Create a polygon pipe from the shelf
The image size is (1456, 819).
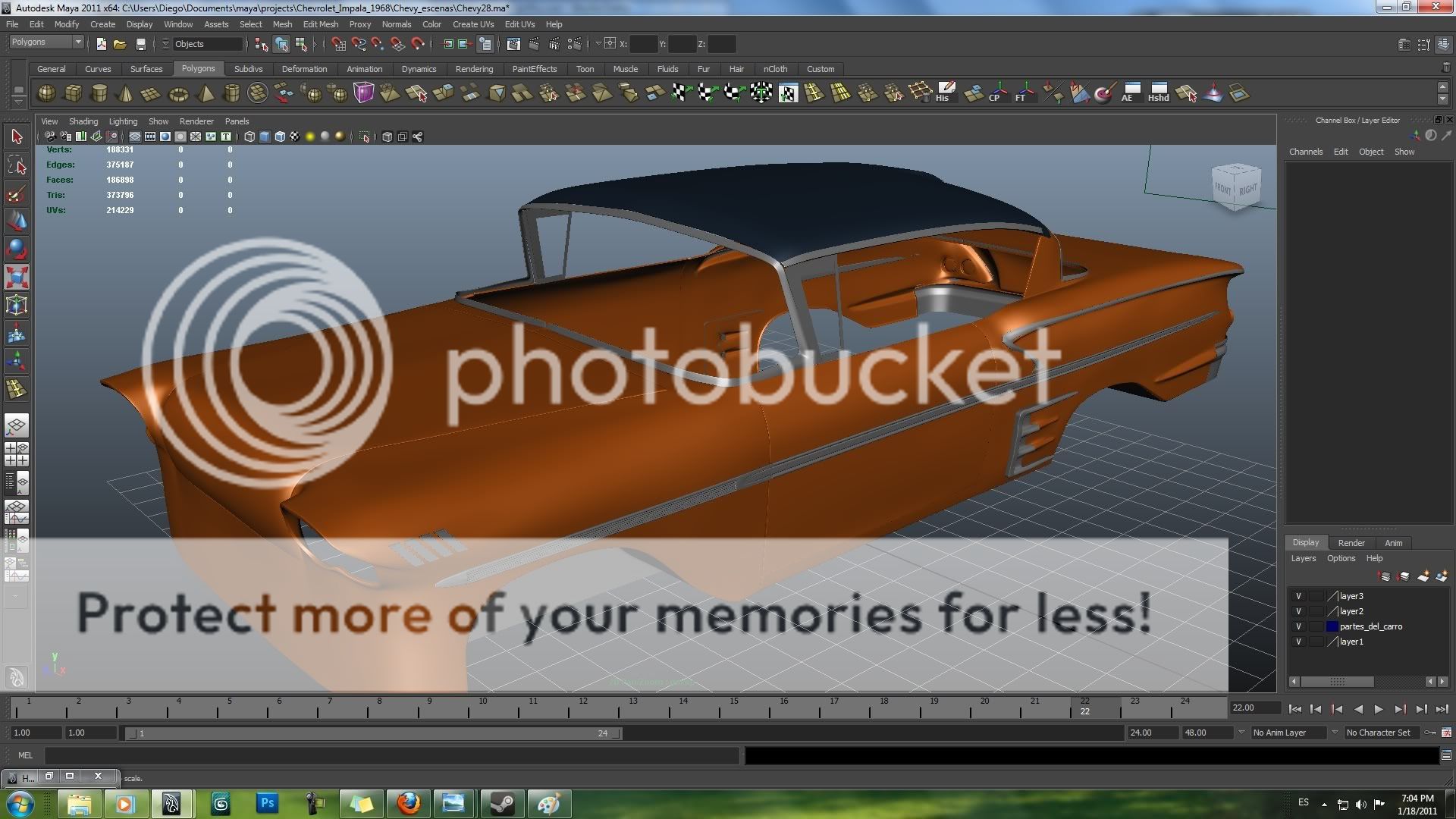232,94
